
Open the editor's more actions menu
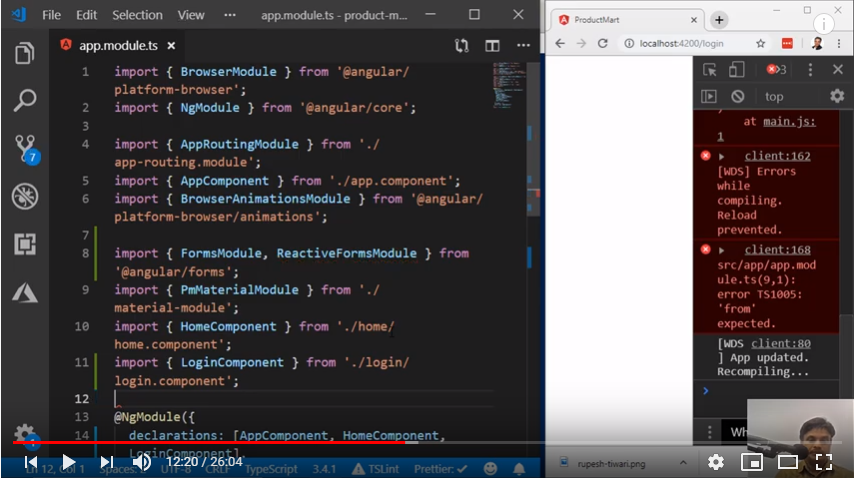tap(523, 45)
